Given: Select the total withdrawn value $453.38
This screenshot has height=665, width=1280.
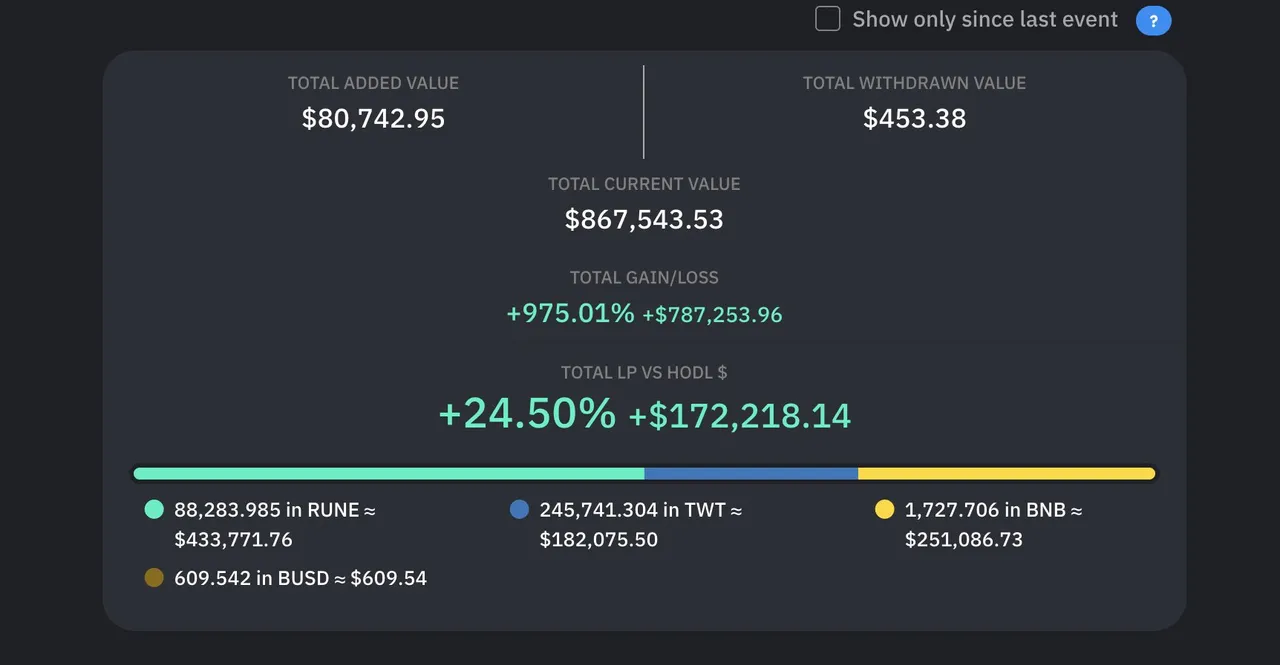Looking at the screenshot, I should pyautogui.click(x=915, y=119).
